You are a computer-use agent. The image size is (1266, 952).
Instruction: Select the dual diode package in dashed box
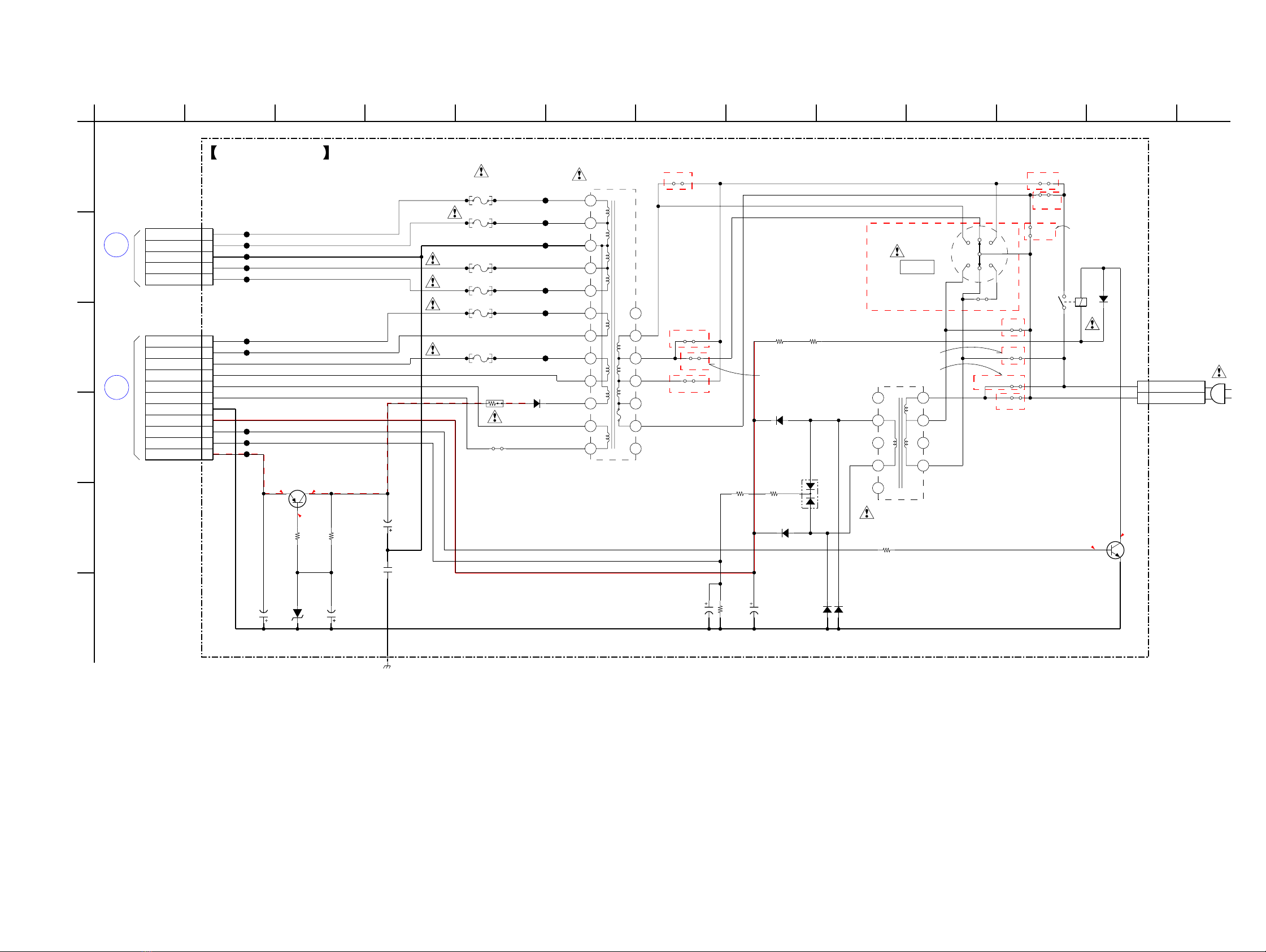pos(810,494)
